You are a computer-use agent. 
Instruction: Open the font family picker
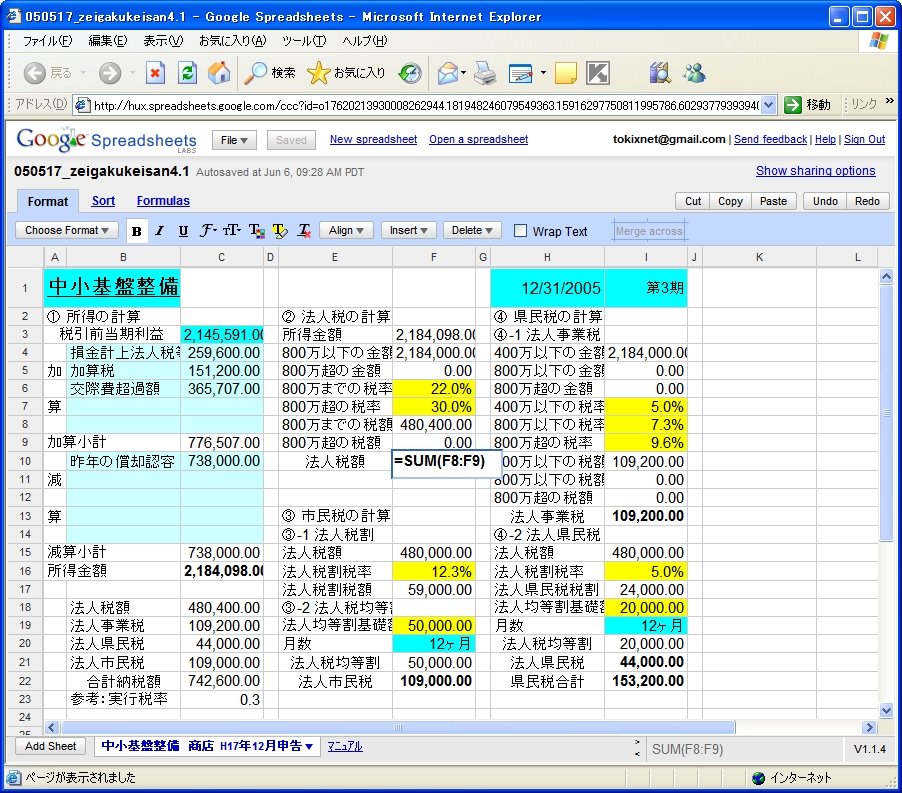click(x=208, y=231)
